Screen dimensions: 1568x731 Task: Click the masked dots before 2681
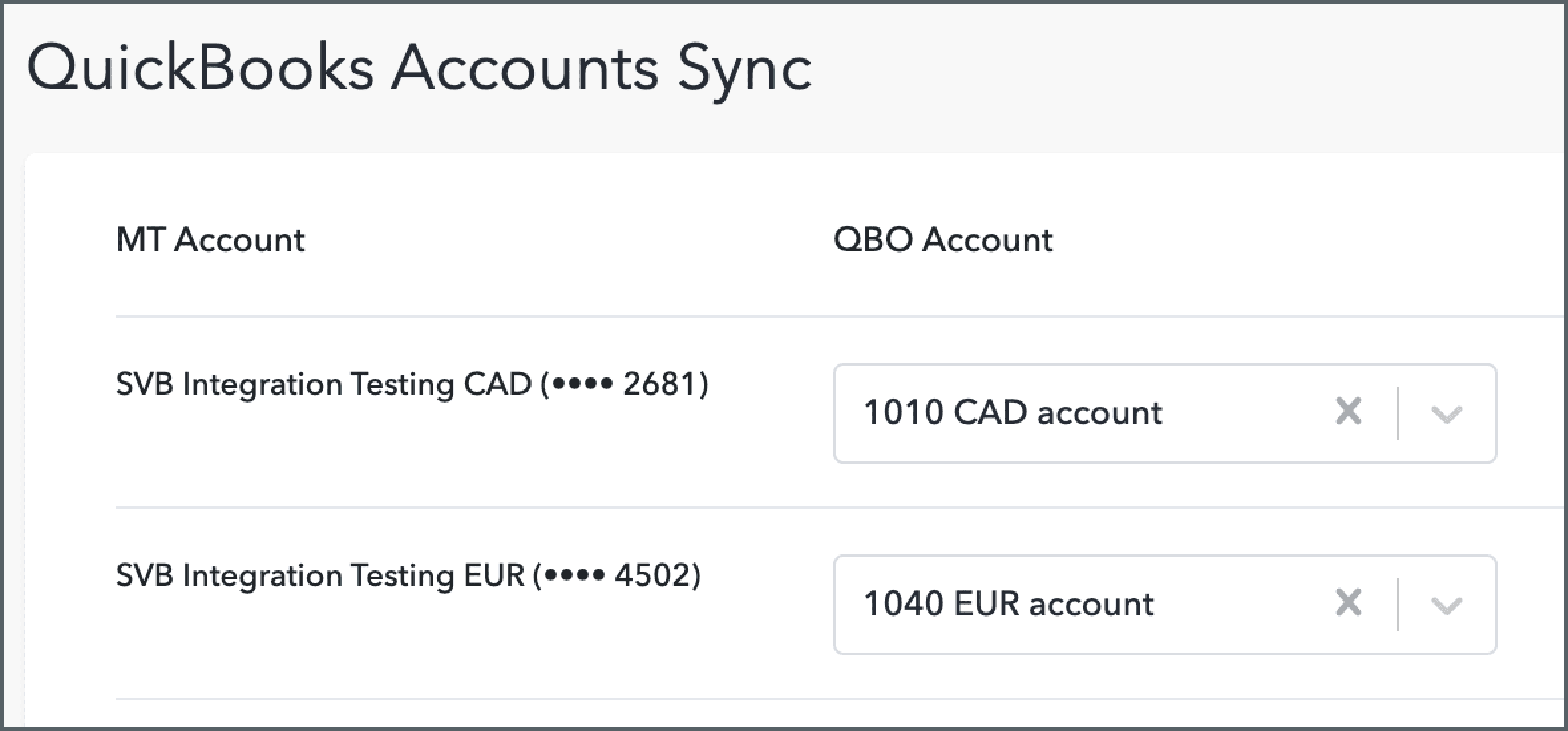(581, 385)
